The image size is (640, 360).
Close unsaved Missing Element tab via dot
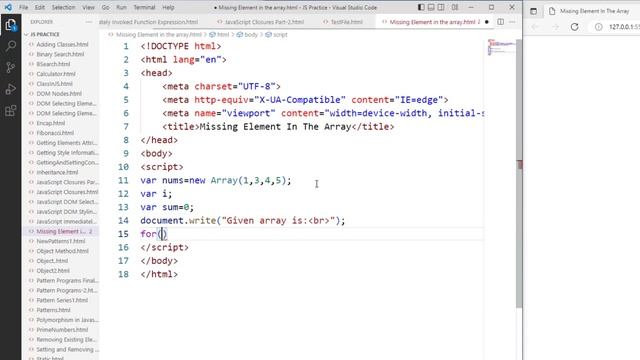[x=487, y=22]
